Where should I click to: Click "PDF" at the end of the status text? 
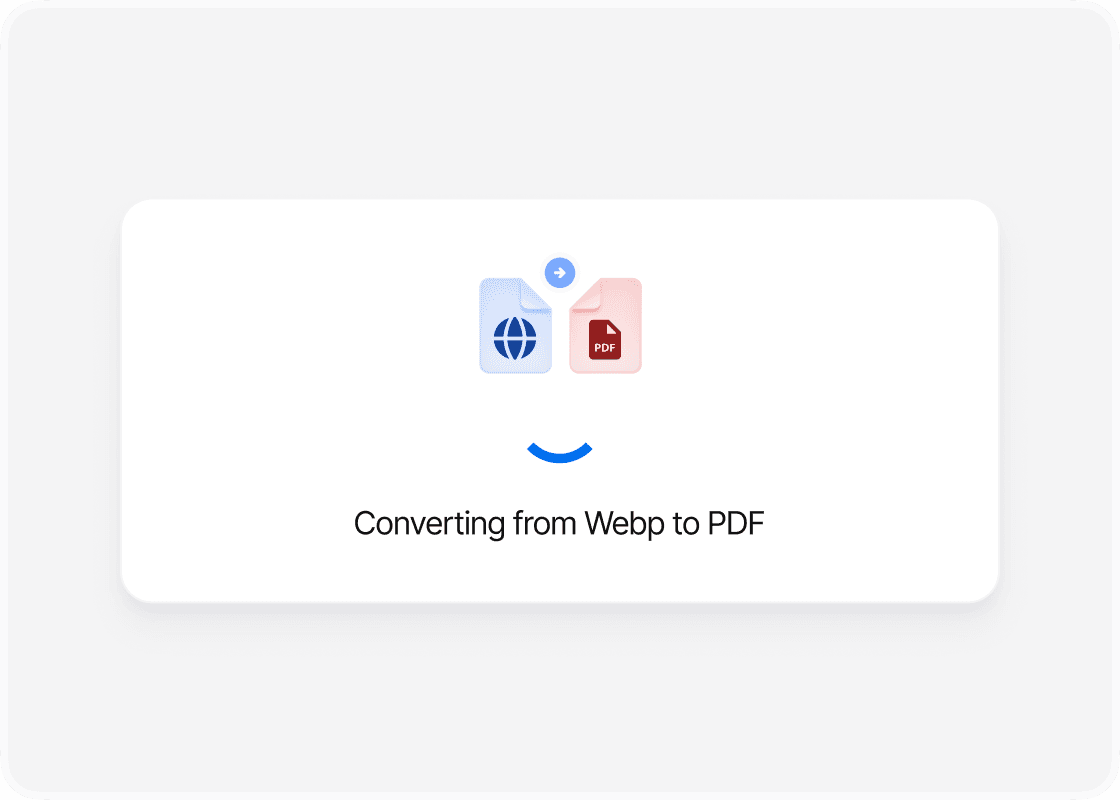pos(736,524)
